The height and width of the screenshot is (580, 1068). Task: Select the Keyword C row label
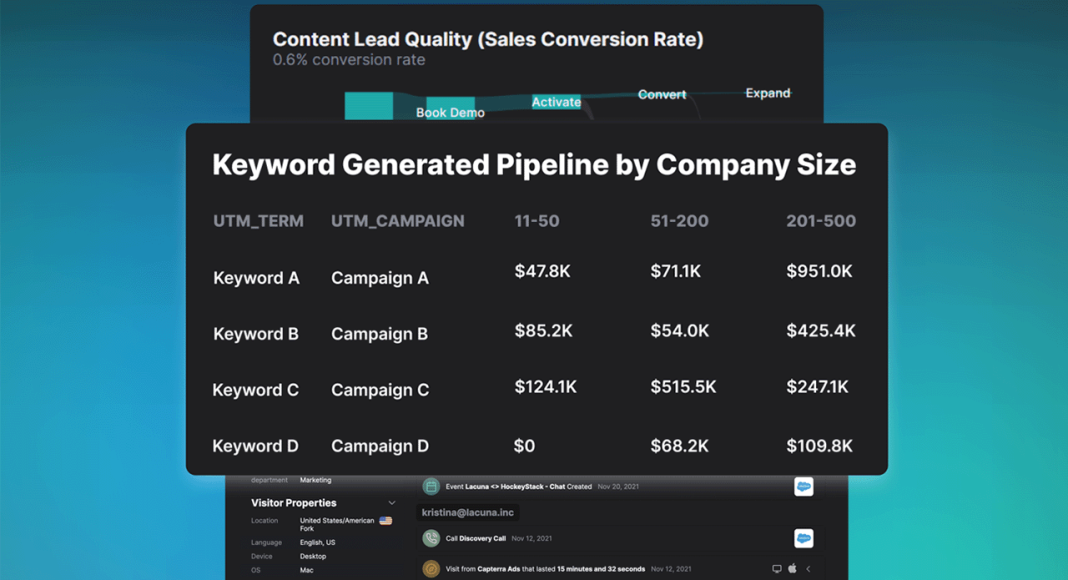[x=255, y=390]
